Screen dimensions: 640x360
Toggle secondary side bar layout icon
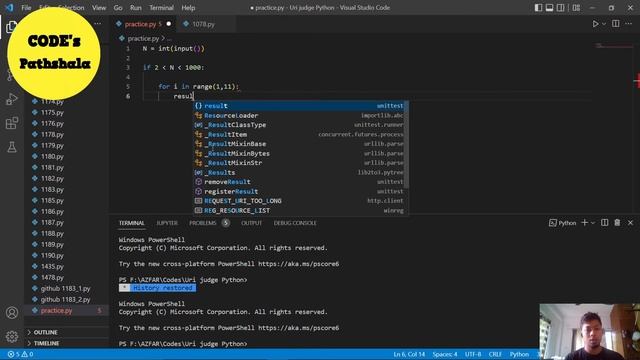(561, 7)
